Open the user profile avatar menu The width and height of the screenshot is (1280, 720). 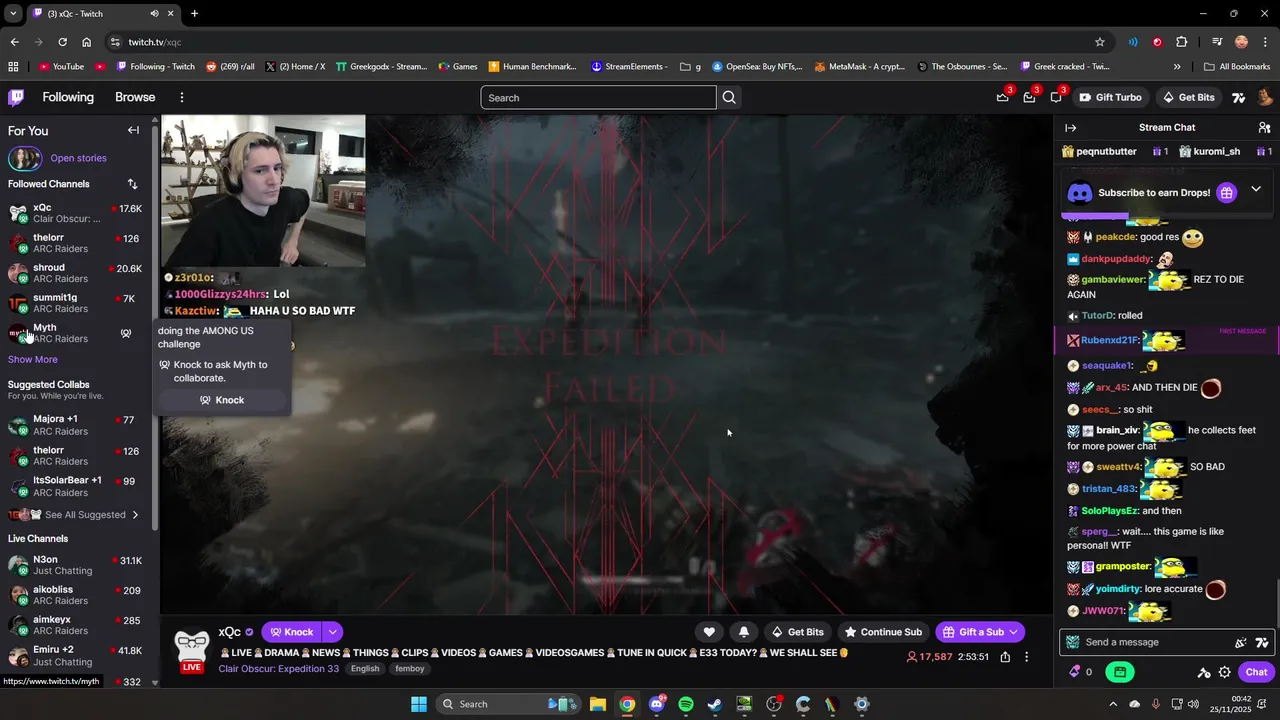[1264, 97]
